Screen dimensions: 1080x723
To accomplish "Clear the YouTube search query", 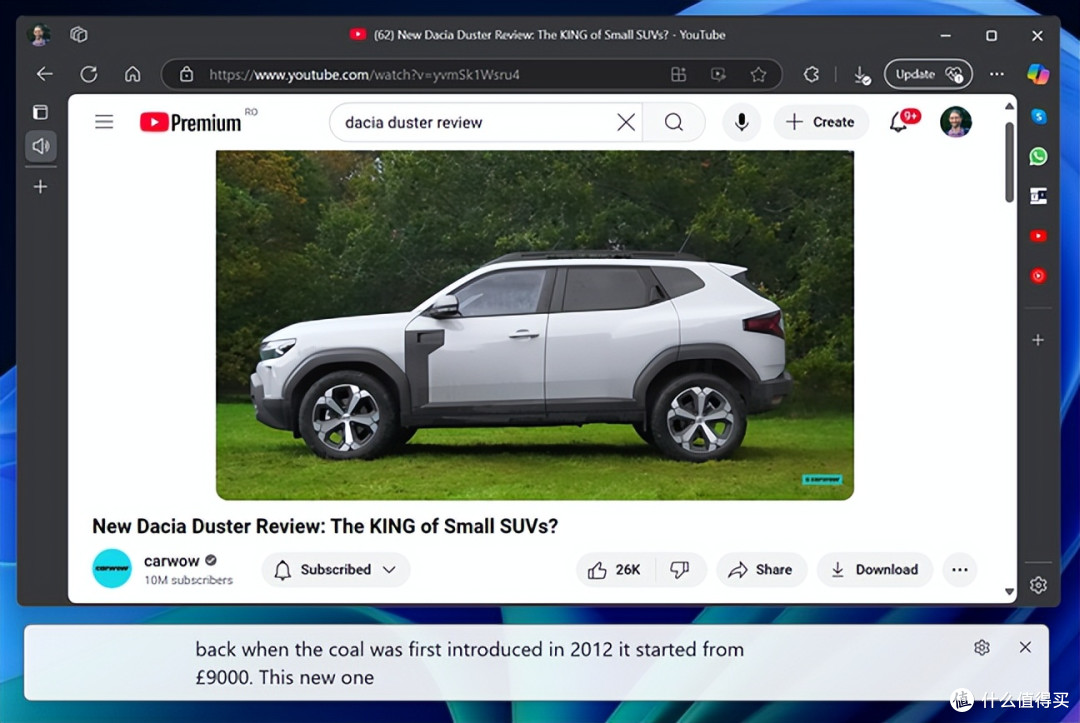I will (626, 123).
